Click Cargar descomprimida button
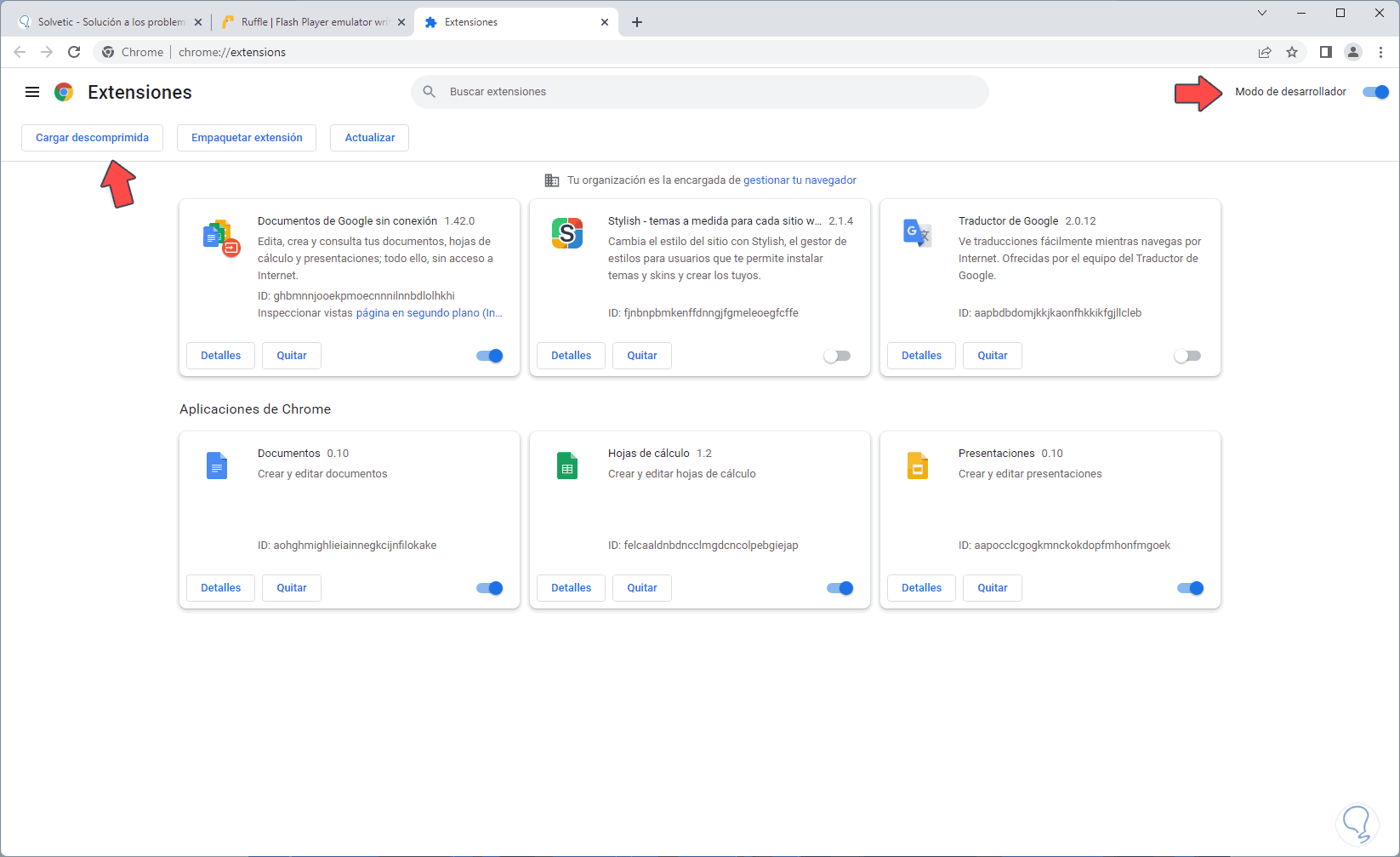Image resolution: width=1400 pixels, height=857 pixels. pos(92,138)
